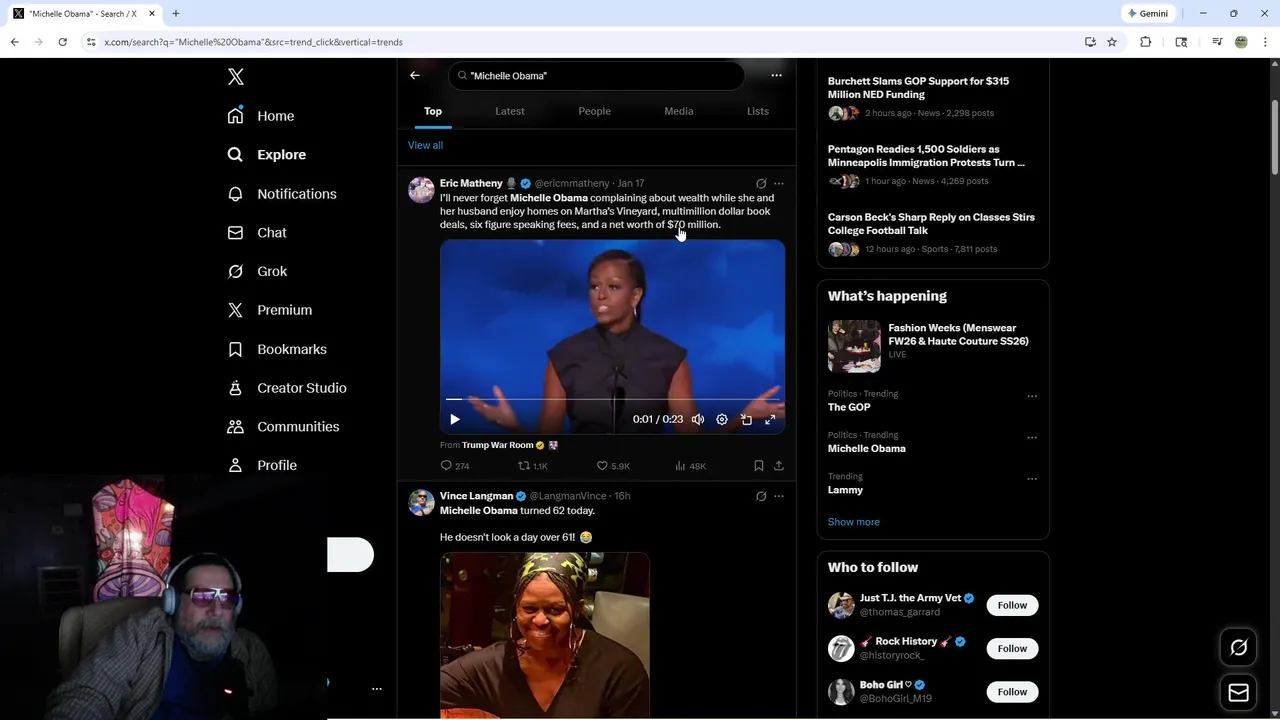Open Chrome extensions puzzle icon
The width and height of the screenshot is (1280, 720).
(x=1146, y=42)
